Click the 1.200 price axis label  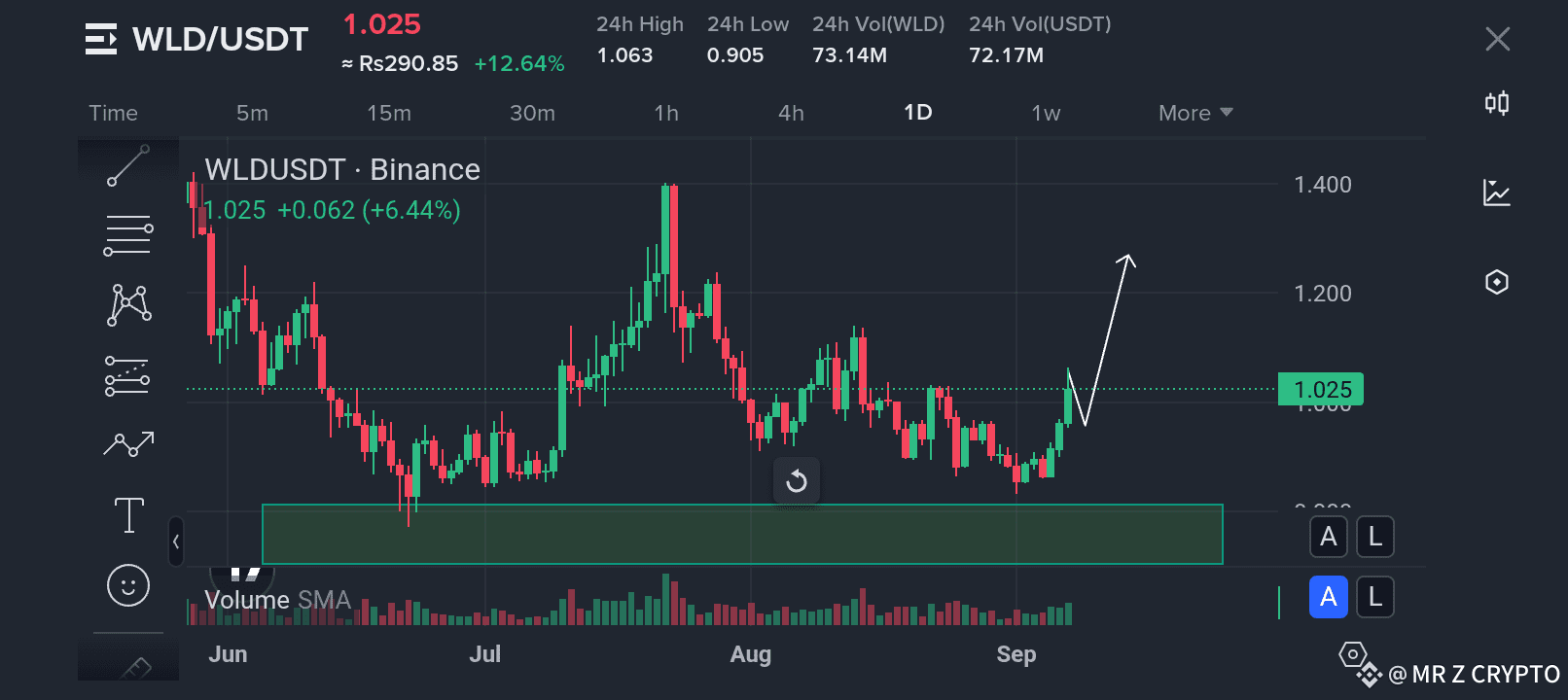click(1323, 294)
